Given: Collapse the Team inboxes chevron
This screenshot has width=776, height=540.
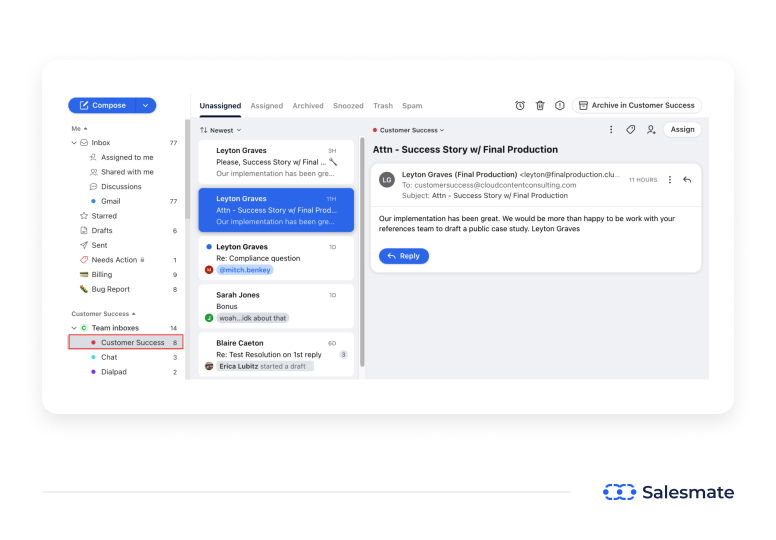Looking at the screenshot, I should click(x=74, y=328).
